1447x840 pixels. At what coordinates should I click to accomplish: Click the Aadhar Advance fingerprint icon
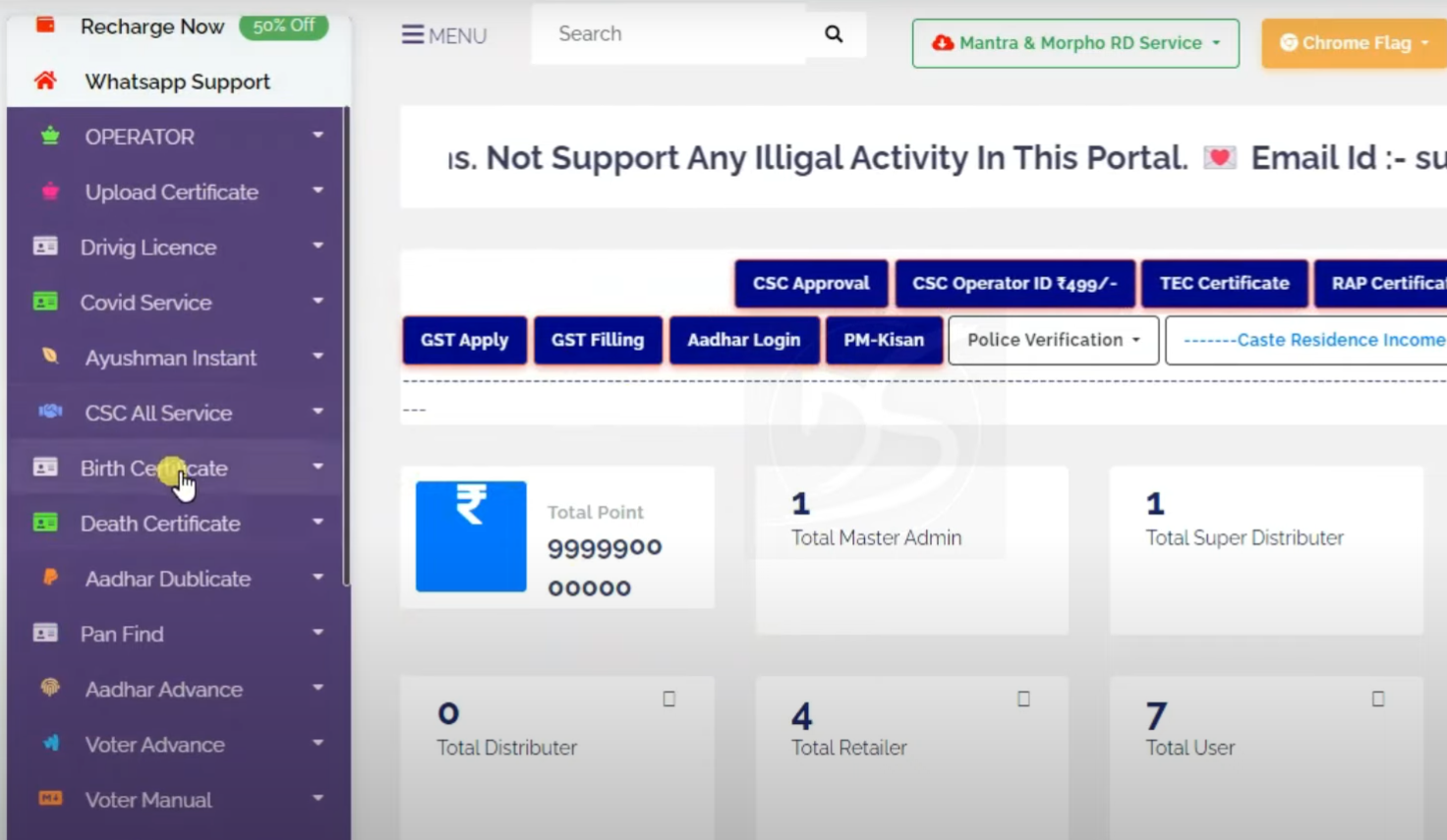click(50, 688)
